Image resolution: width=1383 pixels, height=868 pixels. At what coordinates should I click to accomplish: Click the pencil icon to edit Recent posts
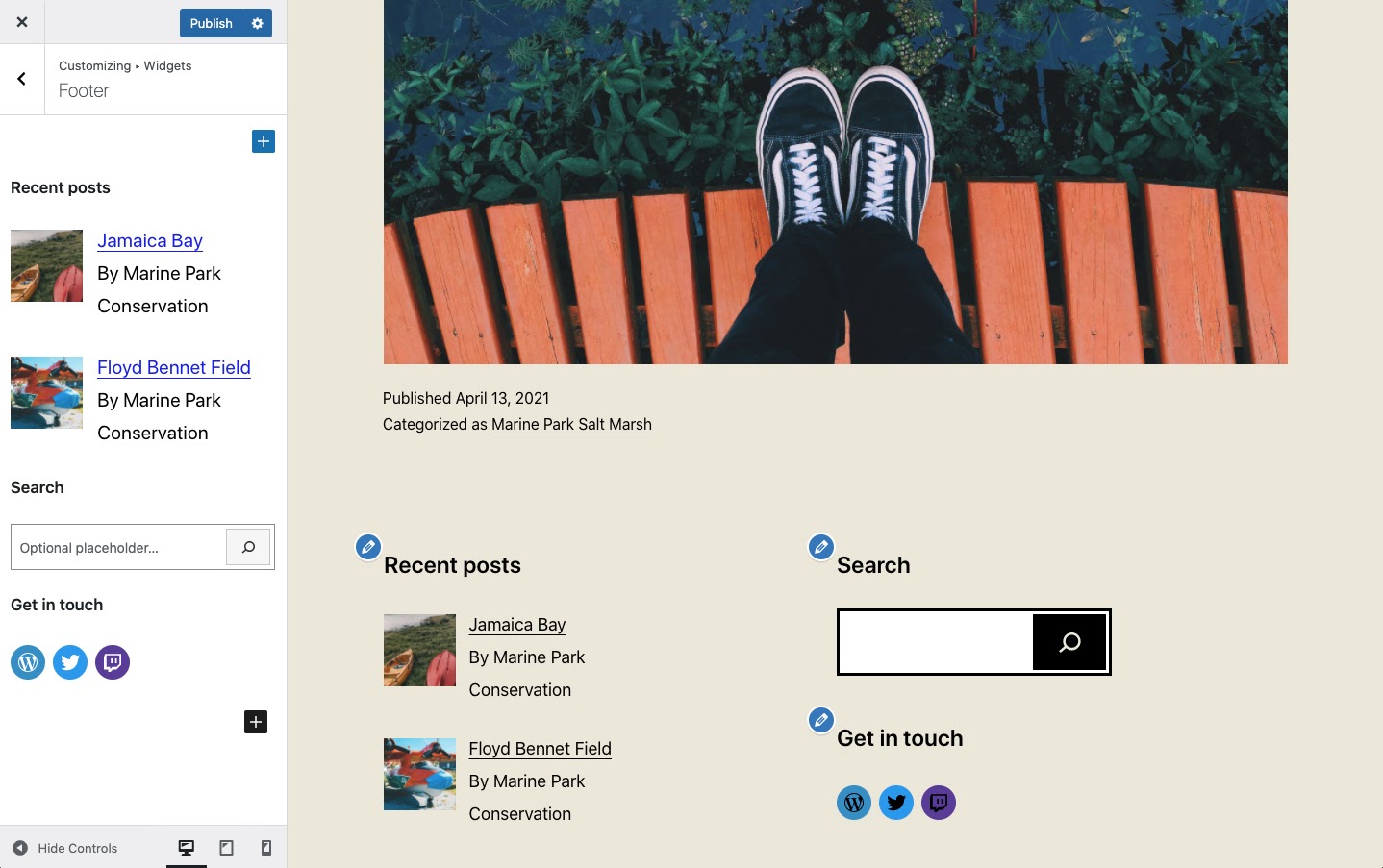tap(367, 546)
